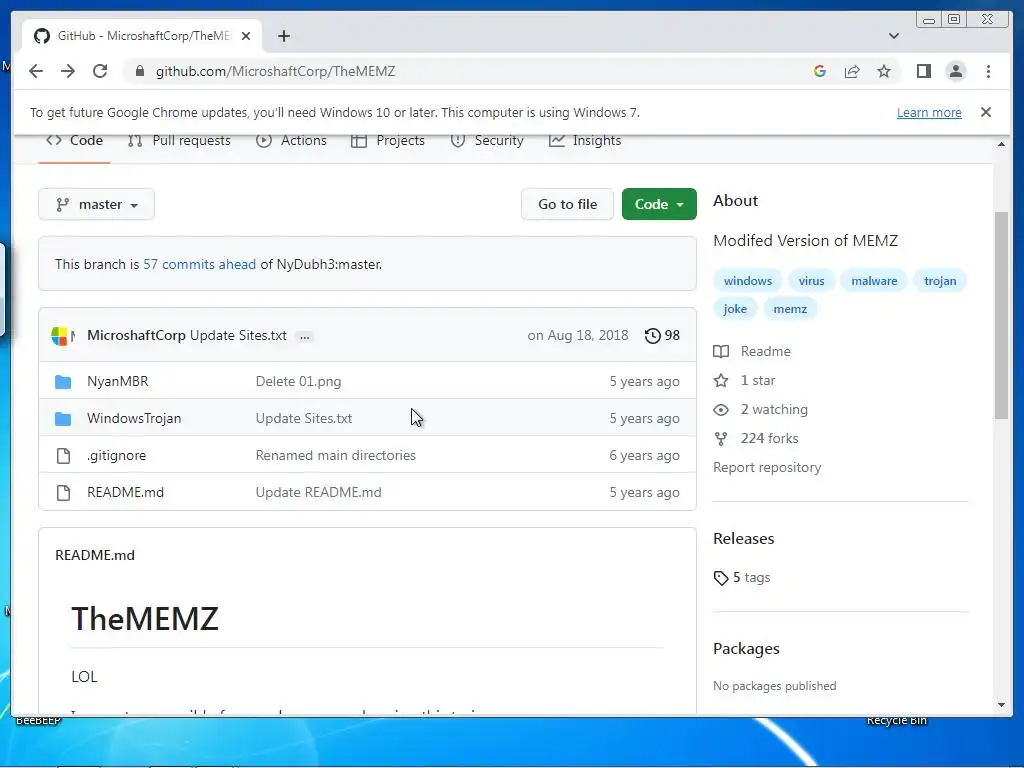Jump to Readme from About sidebar
Screen dimensions: 1024x768
click(x=752, y=351)
